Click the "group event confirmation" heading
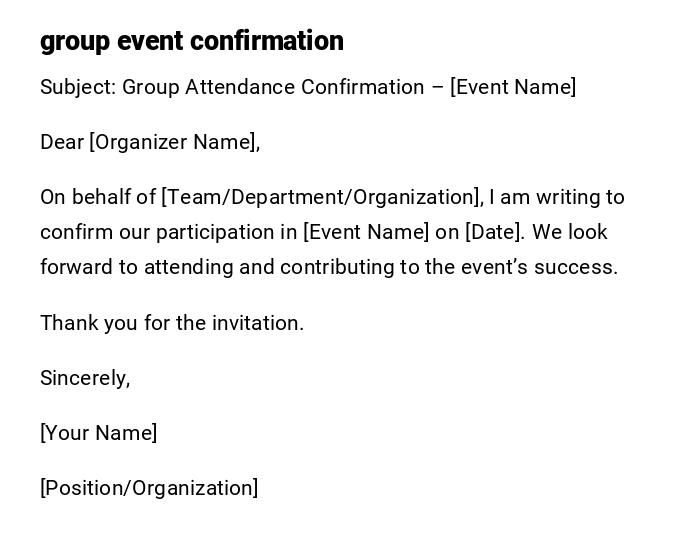 (192, 41)
